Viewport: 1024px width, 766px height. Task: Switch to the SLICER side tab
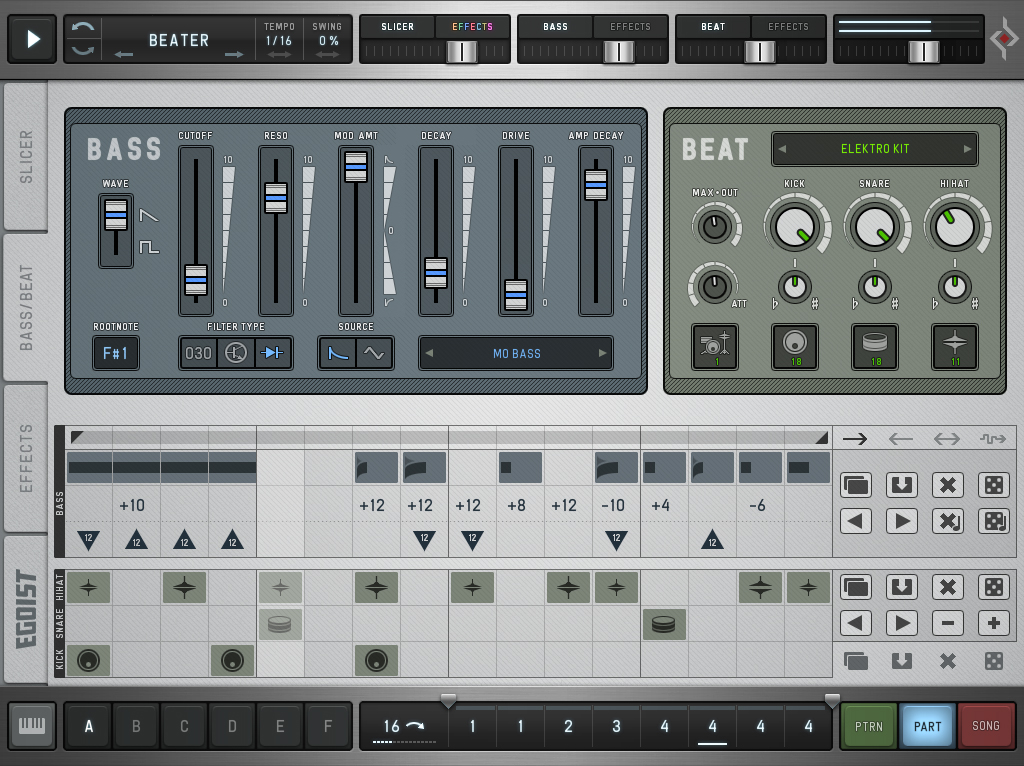(26, 156)
